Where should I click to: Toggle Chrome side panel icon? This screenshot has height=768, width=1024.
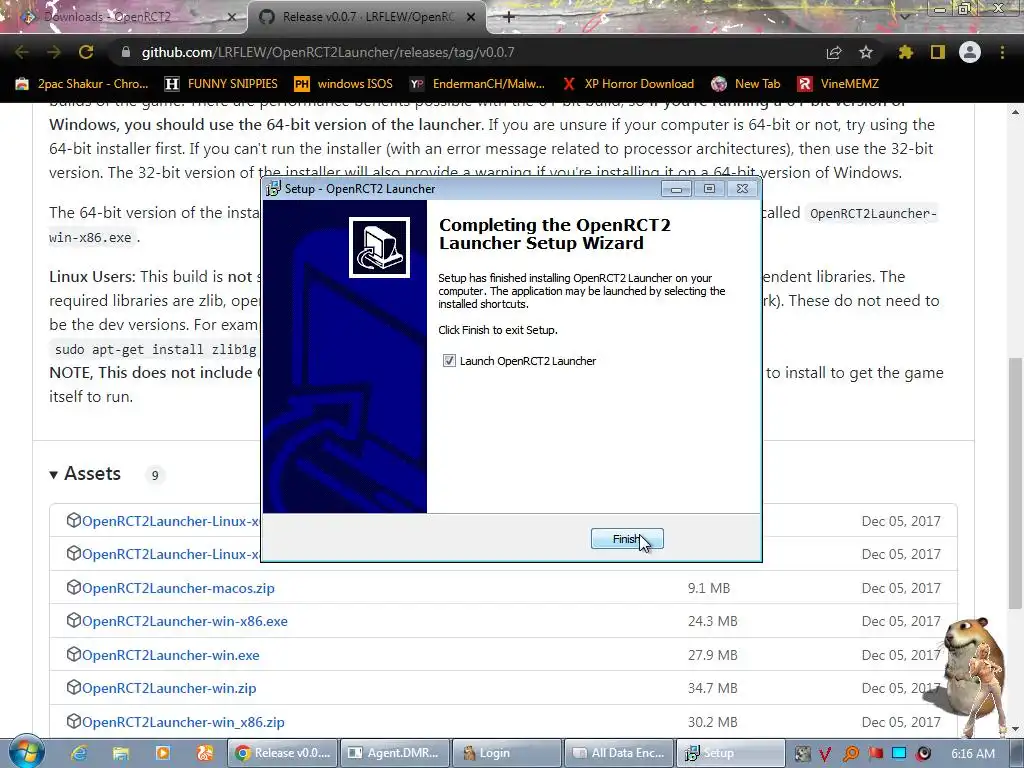pos(938,52)
